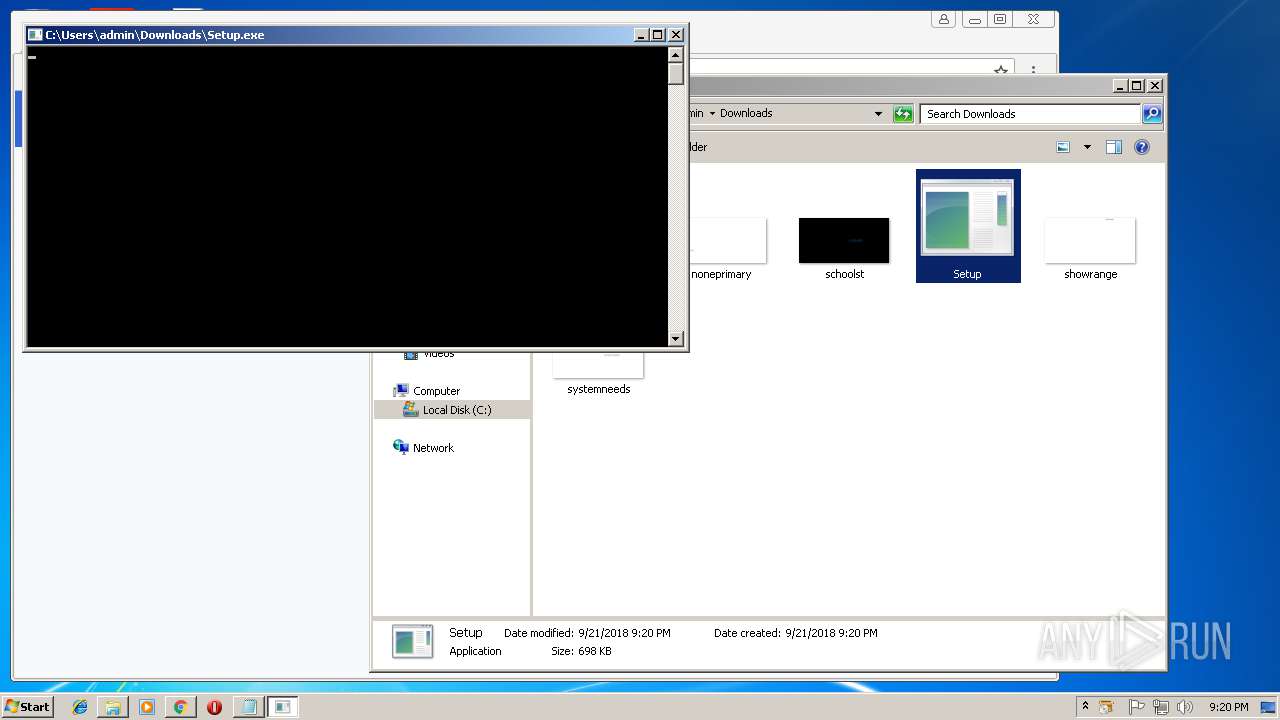1280x720 pixels.
Task: Maximize the Explorer Downloads window
Action: [1137, 86]
